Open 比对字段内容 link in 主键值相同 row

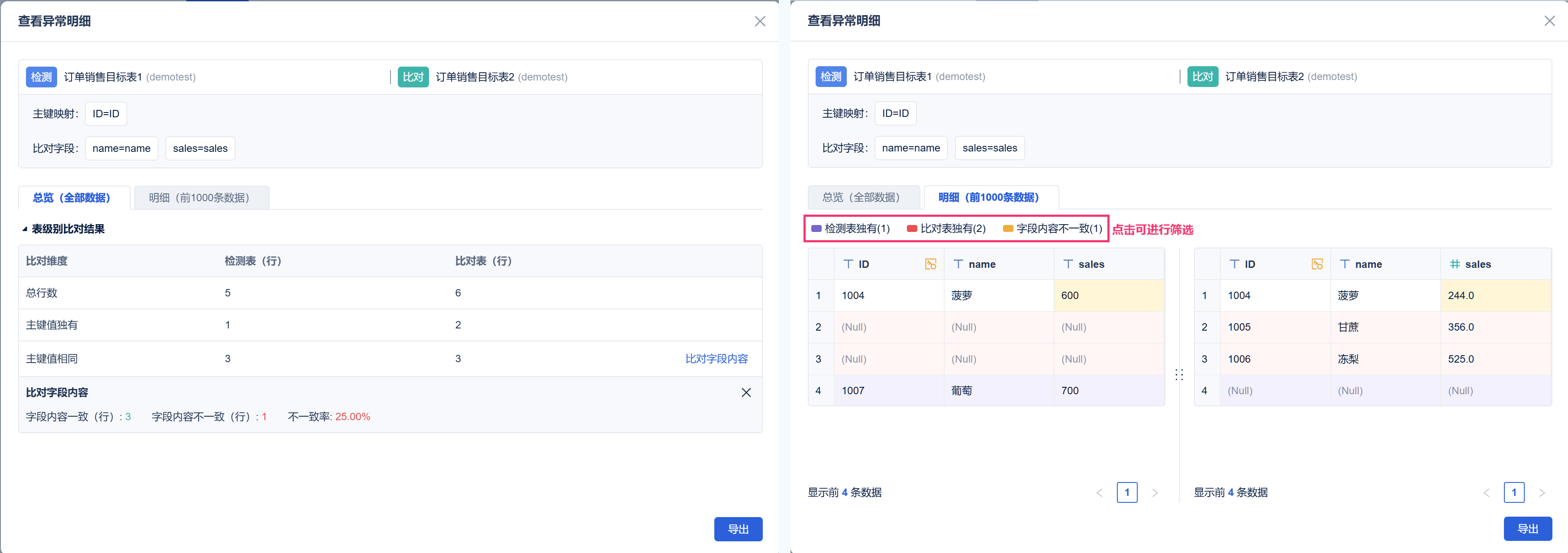716,359
